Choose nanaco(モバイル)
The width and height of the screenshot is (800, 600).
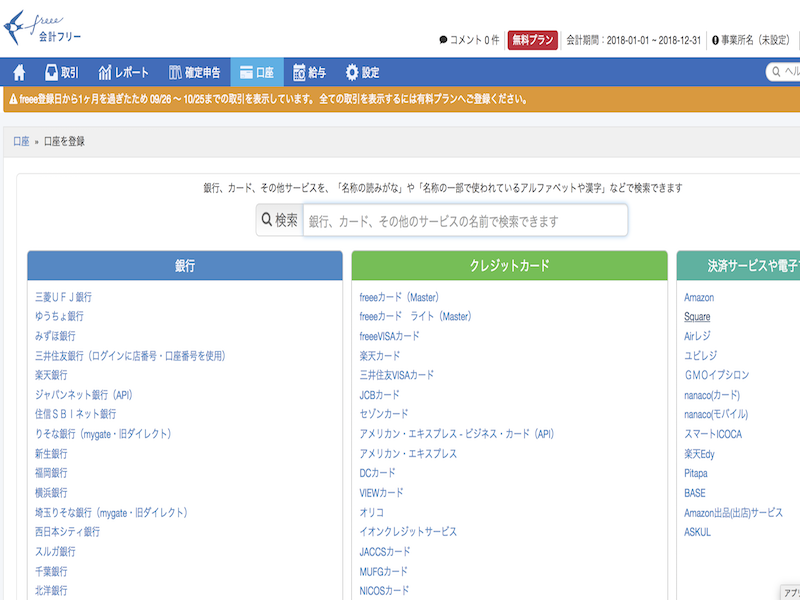click(x=716, y=414)
